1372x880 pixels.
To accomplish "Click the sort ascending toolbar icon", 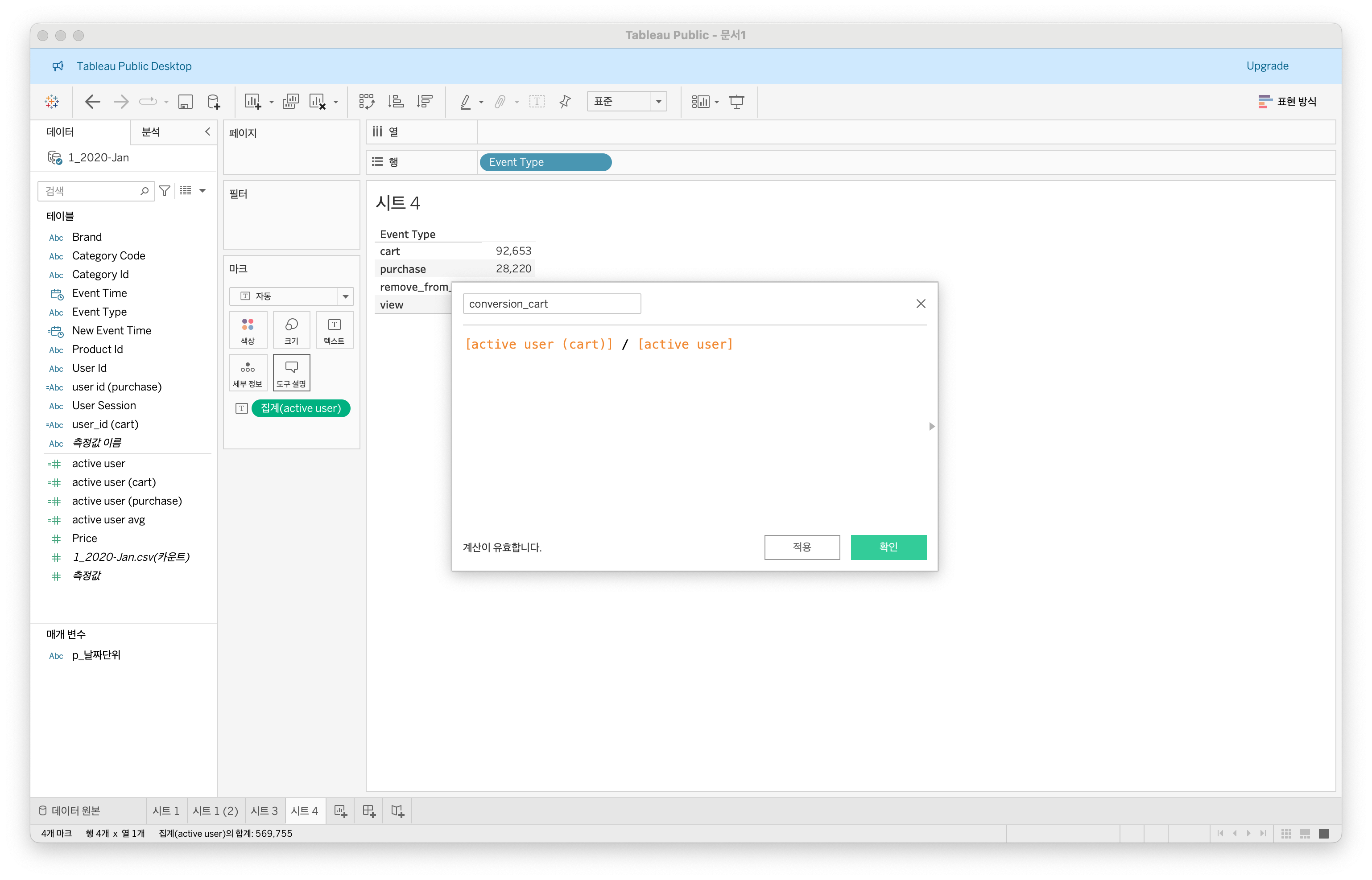I will [x=396, y=102].
